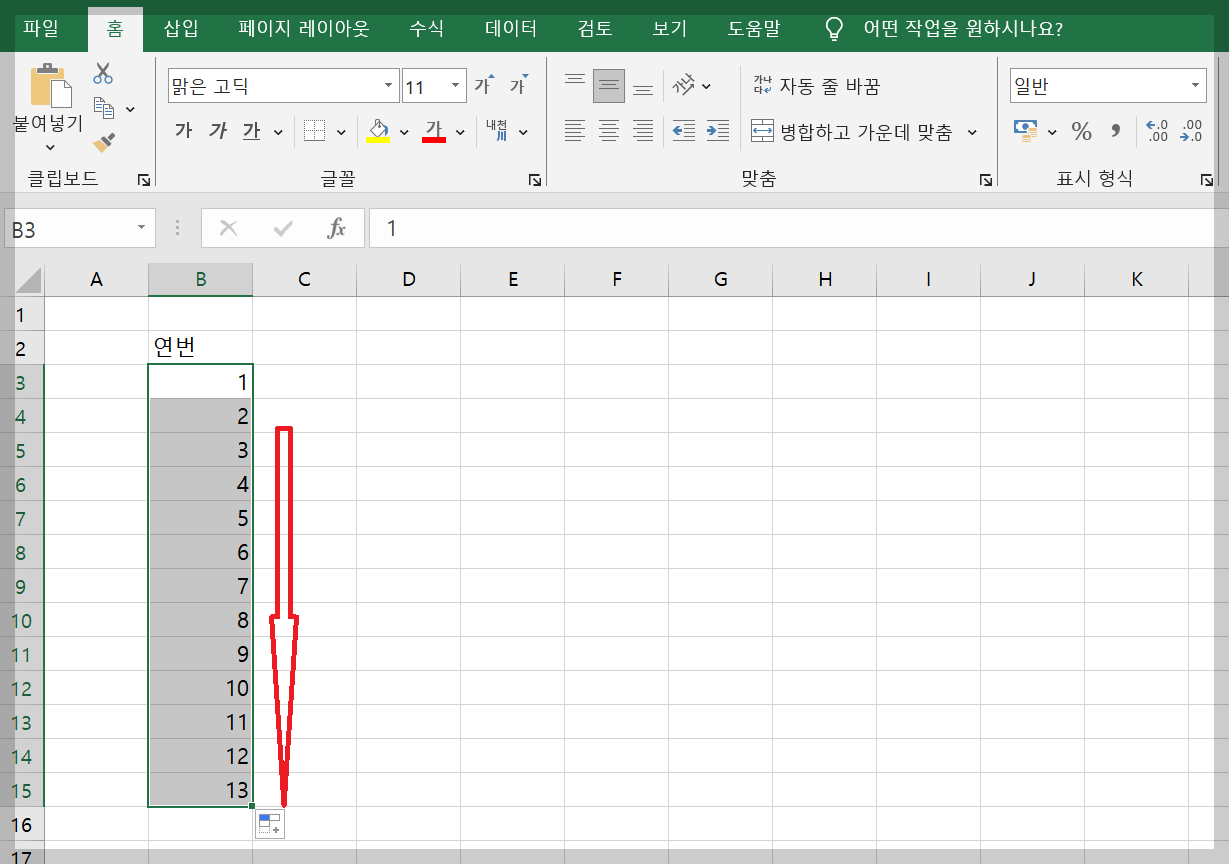Open the 삽입 ribbon tab
The image size is (1229, 864).
pos(179,30)
